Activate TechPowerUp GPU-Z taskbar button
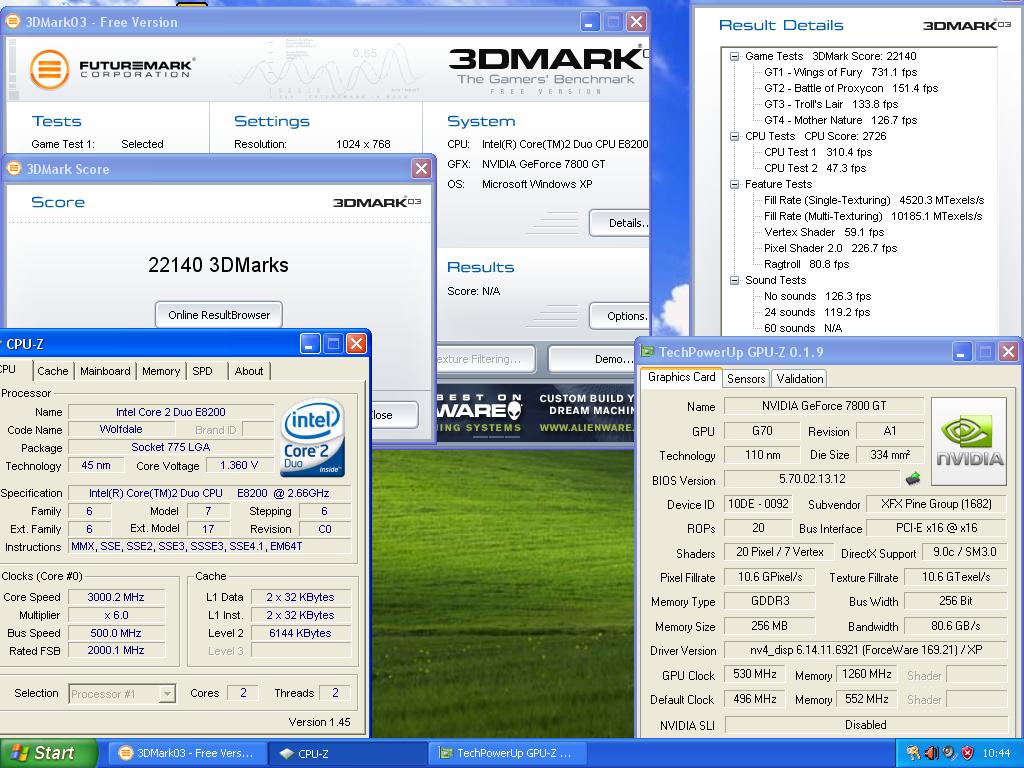 tap(506, 753)
